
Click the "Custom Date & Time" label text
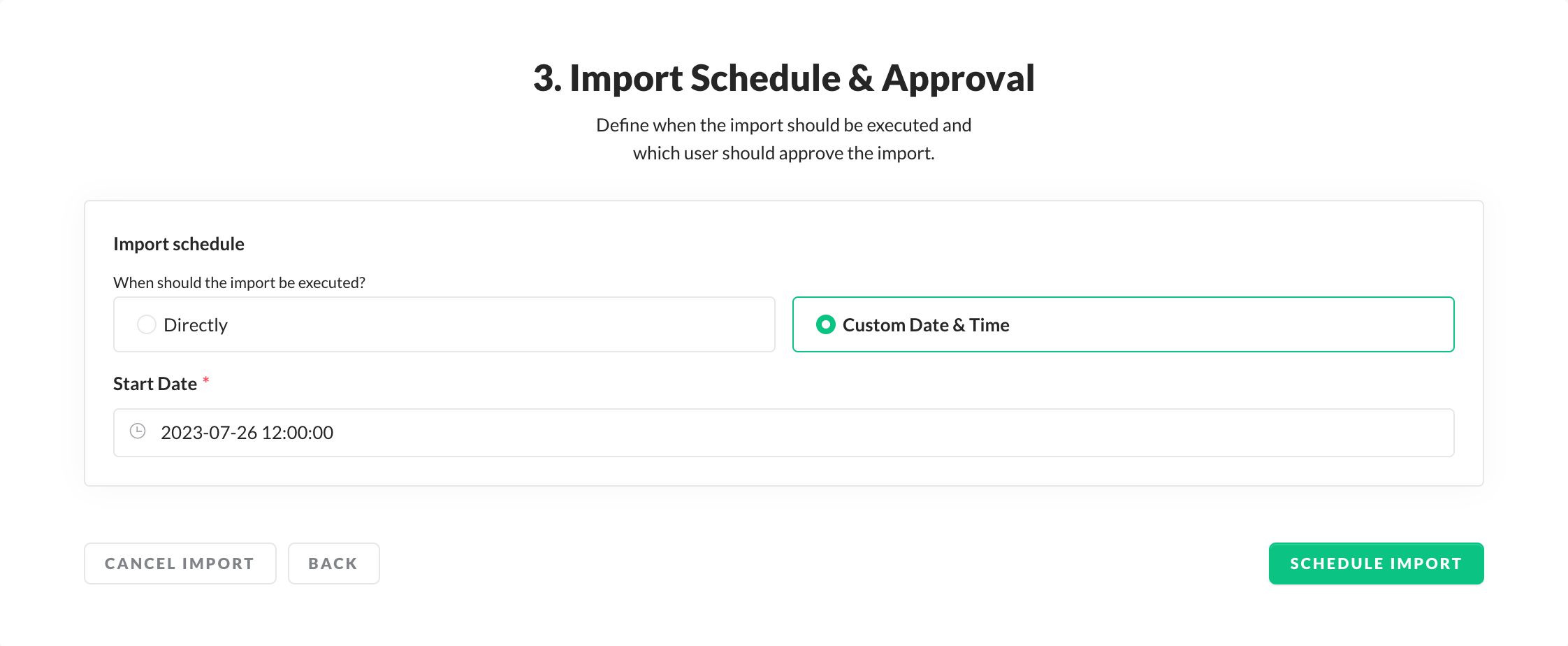coord(926,325)
